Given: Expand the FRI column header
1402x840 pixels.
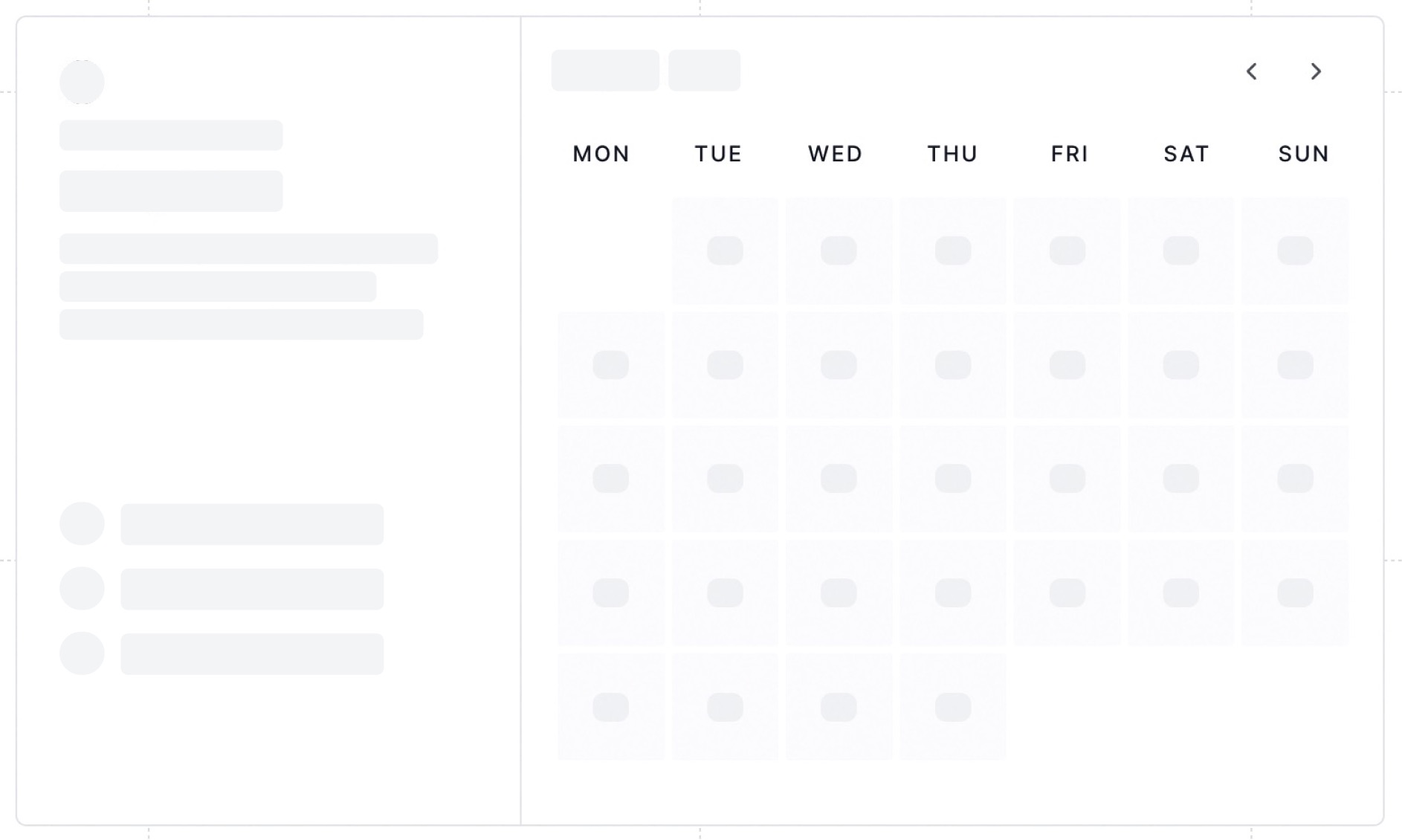Looking at the screenshot, I should [1068, 154].
